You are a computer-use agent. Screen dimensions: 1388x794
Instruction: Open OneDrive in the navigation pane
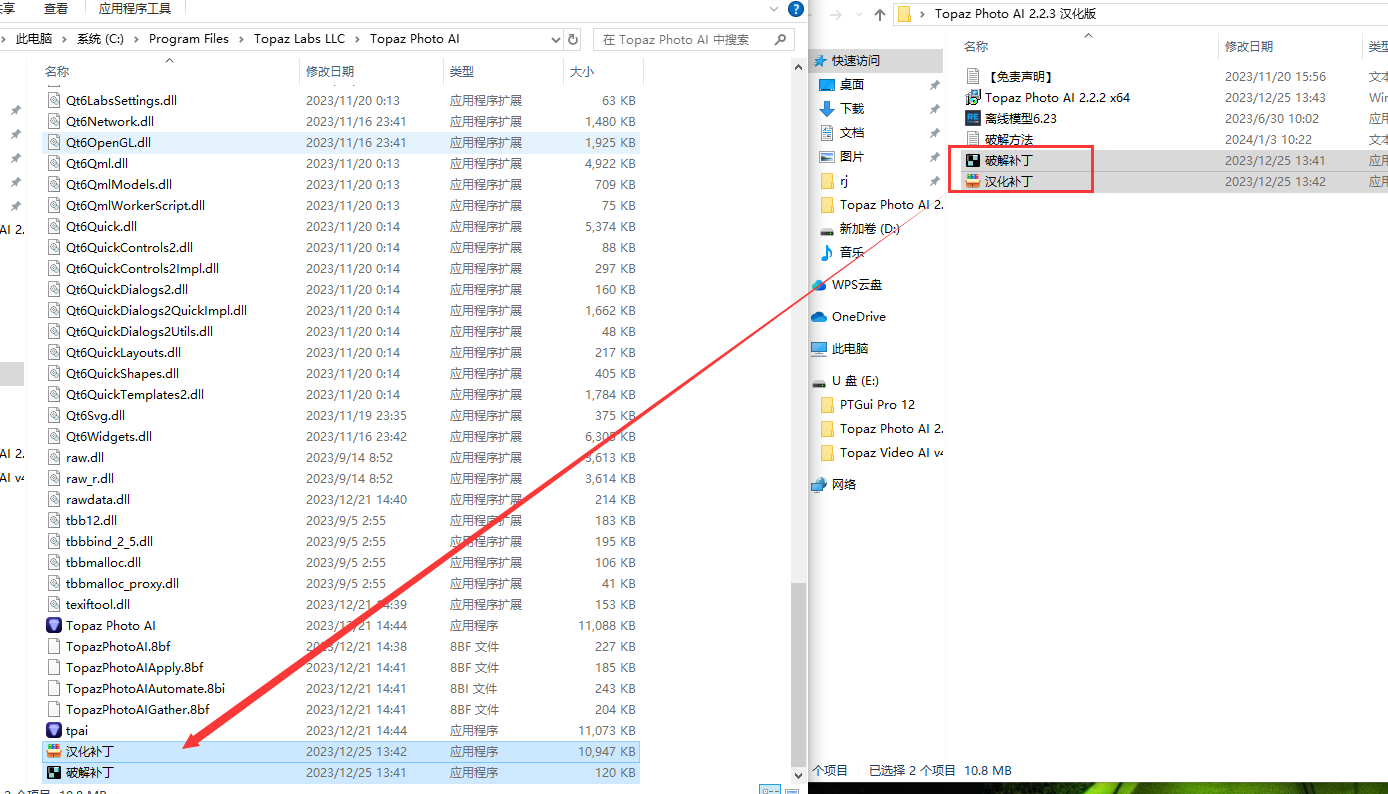click(858, 316)
